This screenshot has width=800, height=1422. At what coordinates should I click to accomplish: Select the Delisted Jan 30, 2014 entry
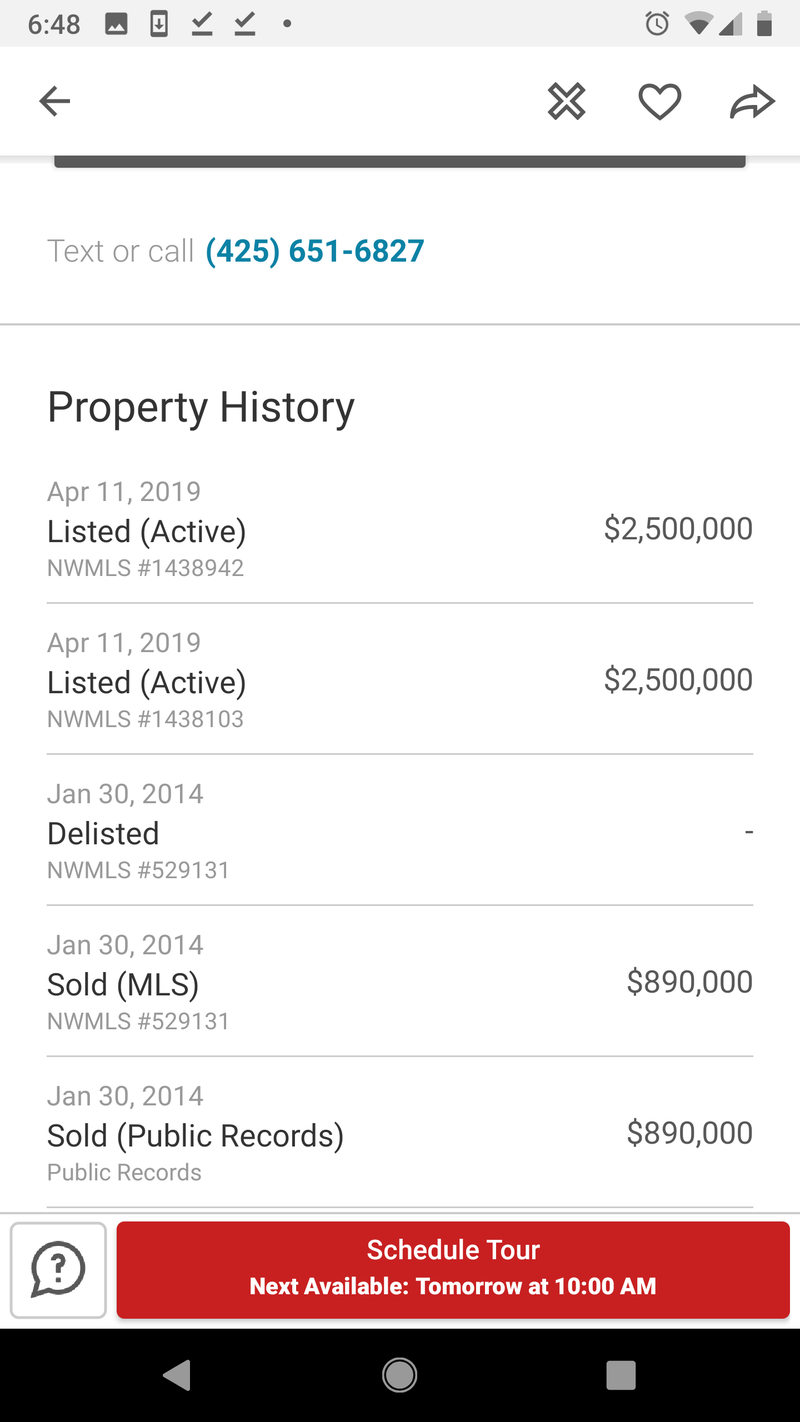400,831
